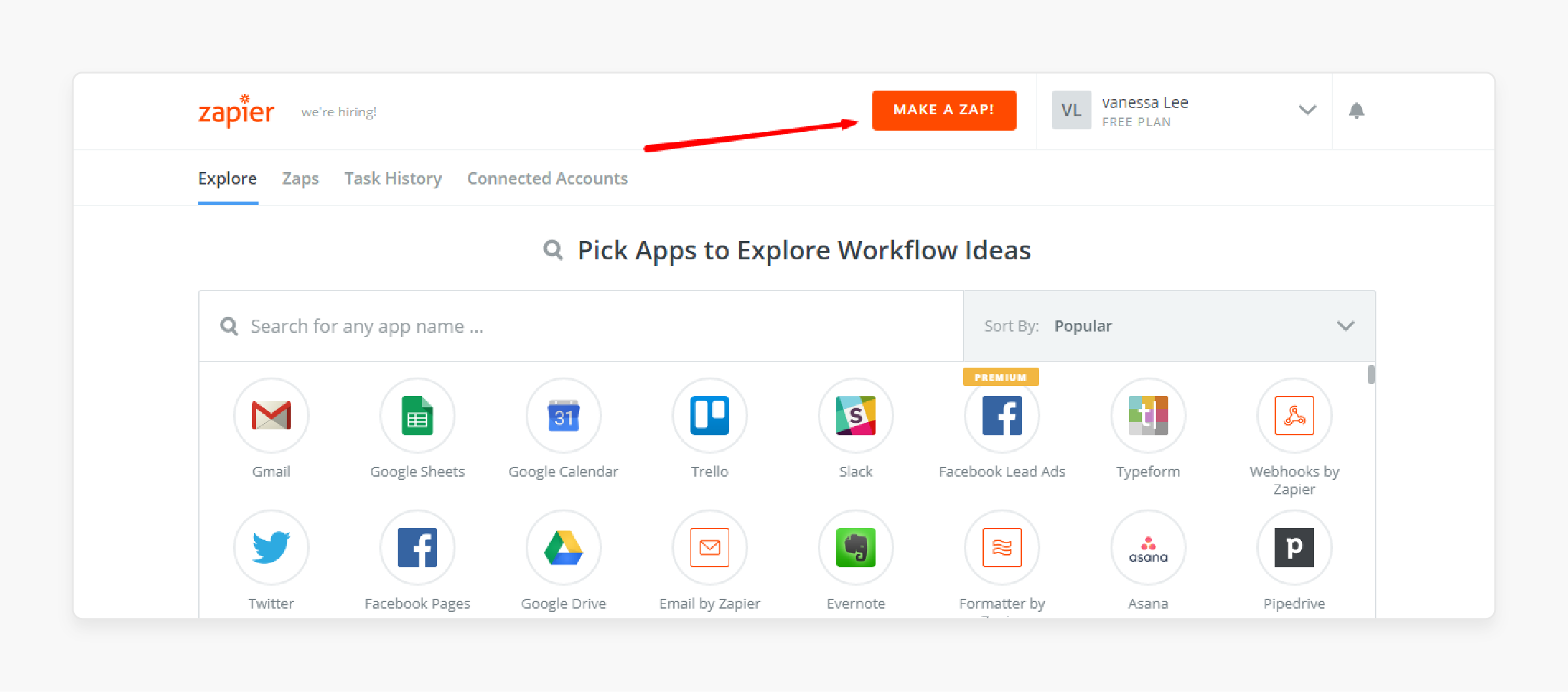Click the MAKE A ZAP! button
The image size is (1568, 692).
[x=944, y=110]
